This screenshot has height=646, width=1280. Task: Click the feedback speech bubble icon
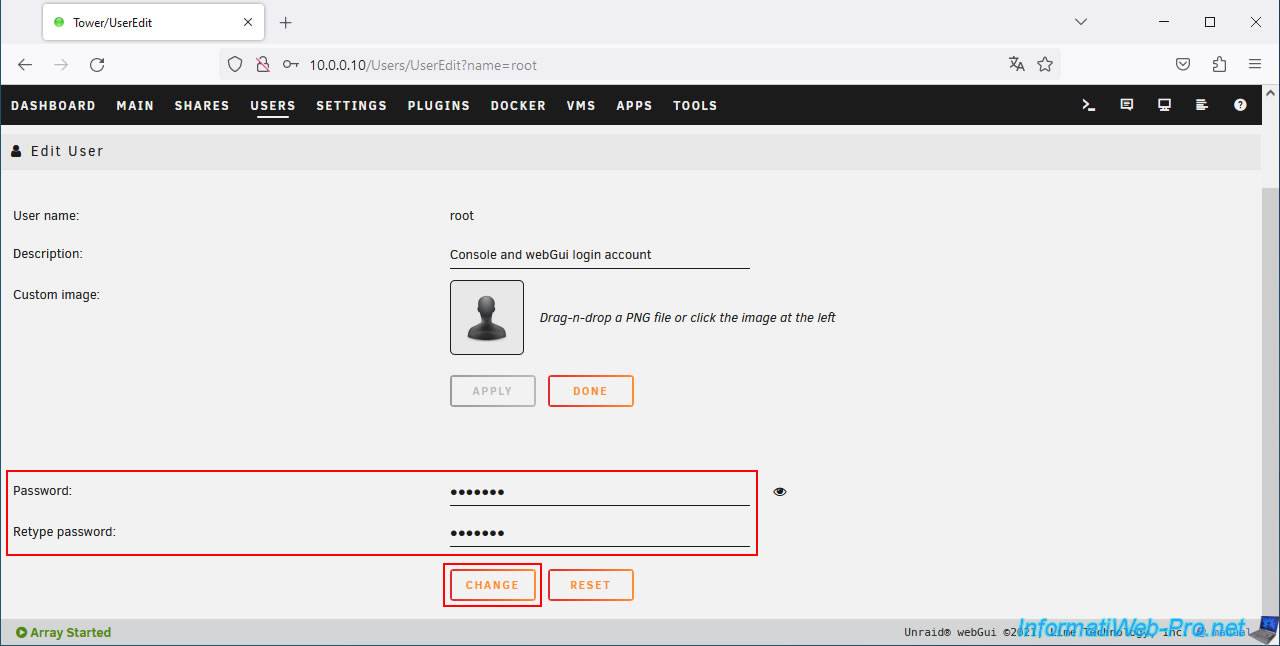coord(1127,105)
